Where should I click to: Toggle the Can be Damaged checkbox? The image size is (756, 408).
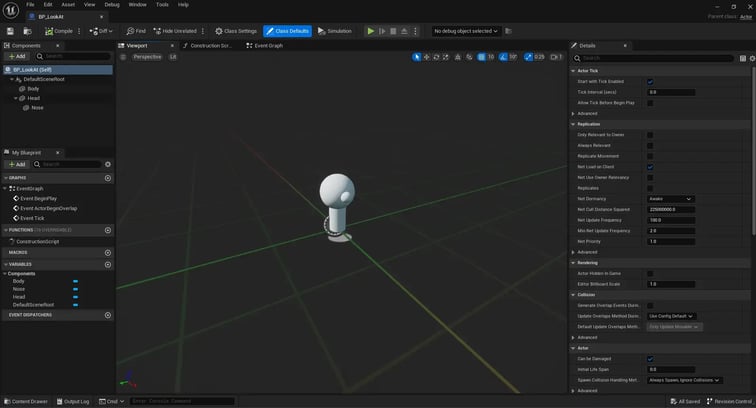[x=650, y=358]
